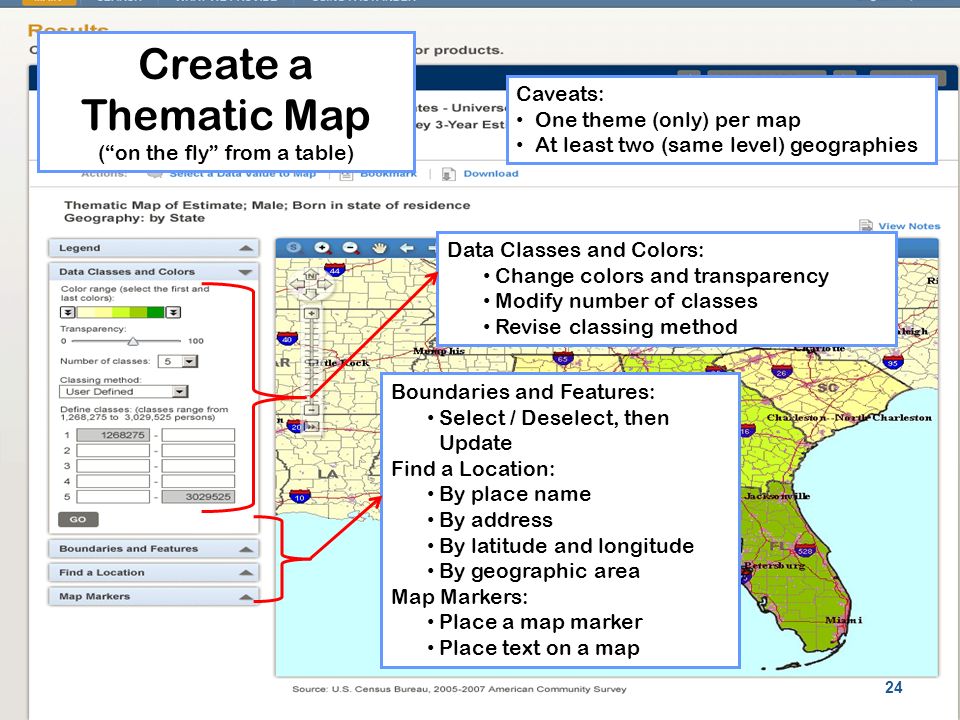Viewport: 960px width, 720px height.
Task: Click the 3029525 class value field
Action: point(198,497)
